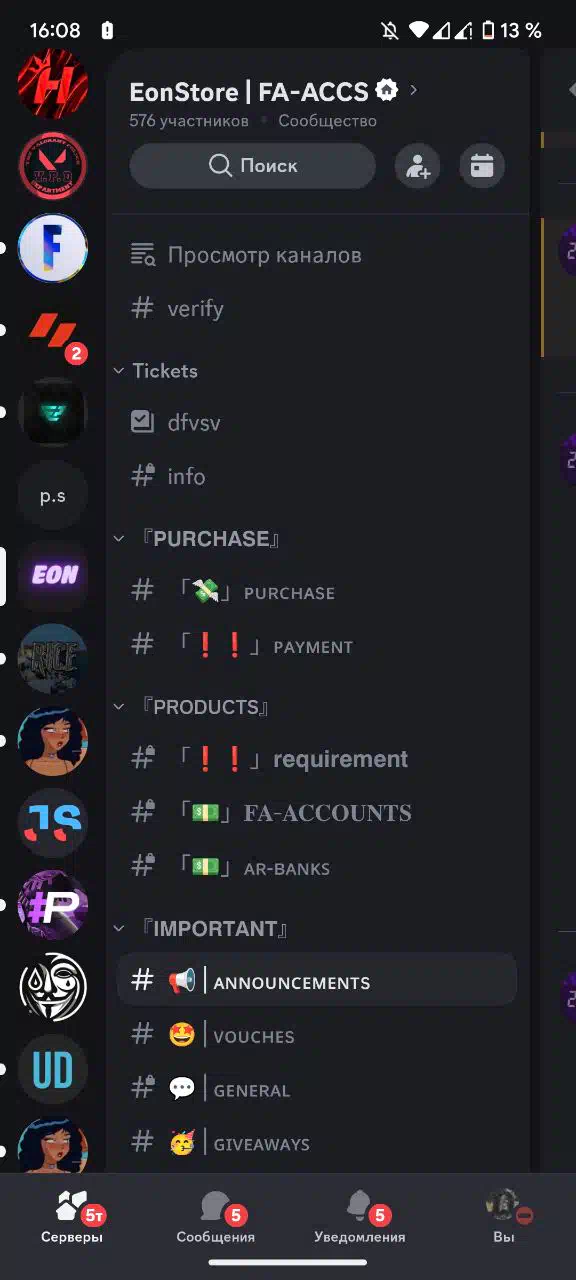Open the JS server icon

click(53, 822)
